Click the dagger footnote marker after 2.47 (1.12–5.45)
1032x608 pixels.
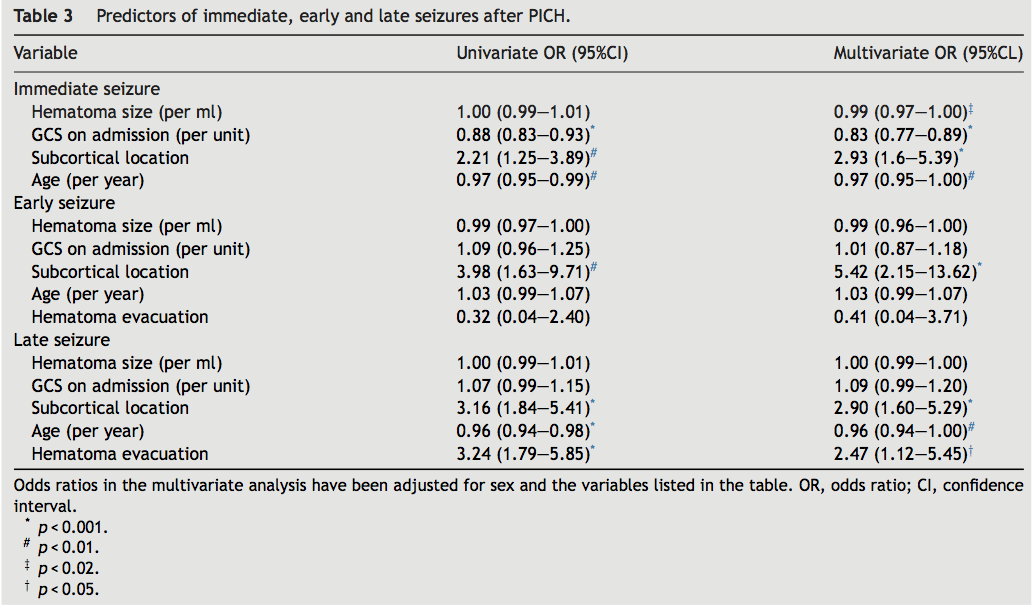click(972, 451)
